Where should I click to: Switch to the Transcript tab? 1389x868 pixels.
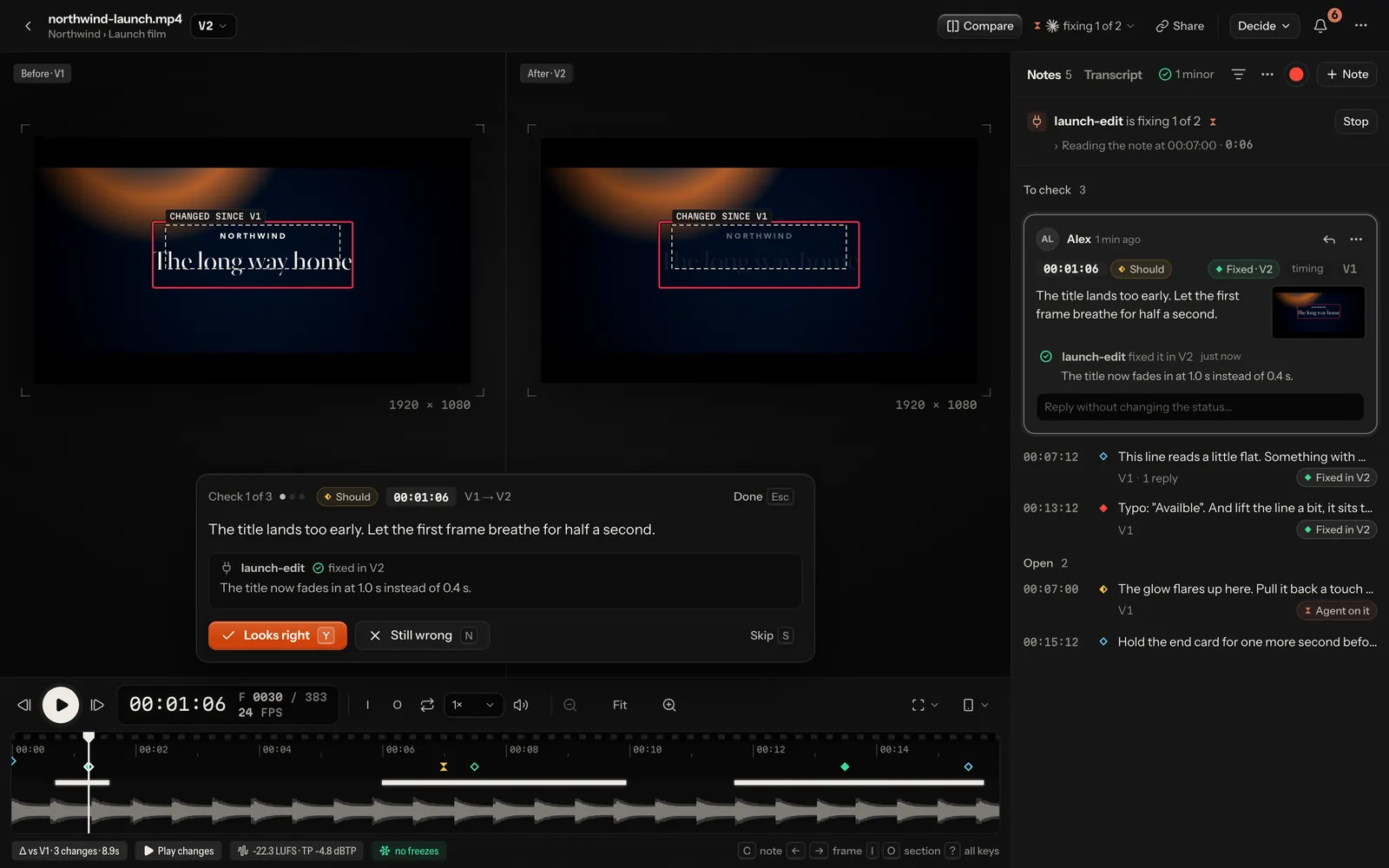pyautogui.click(x=1113, y=75)
